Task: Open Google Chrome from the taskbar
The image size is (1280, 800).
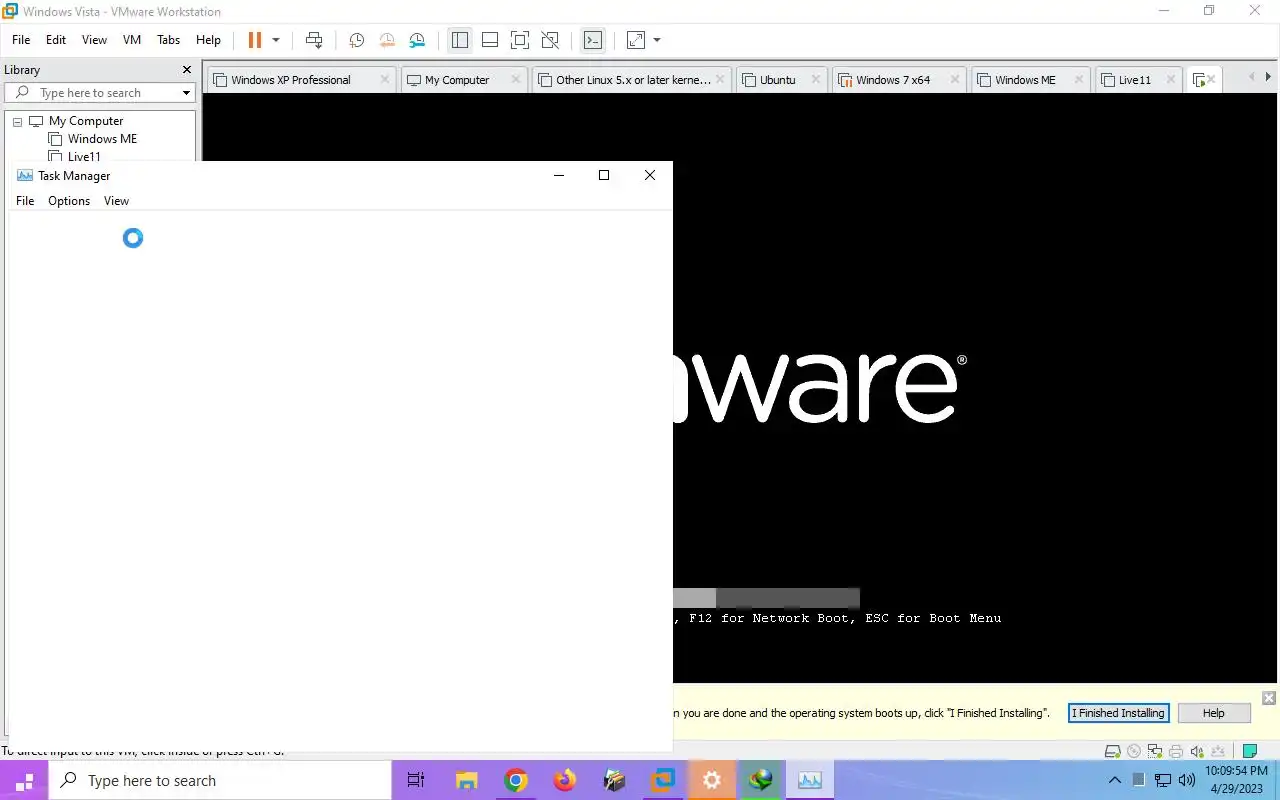Action: click(515, 780)
